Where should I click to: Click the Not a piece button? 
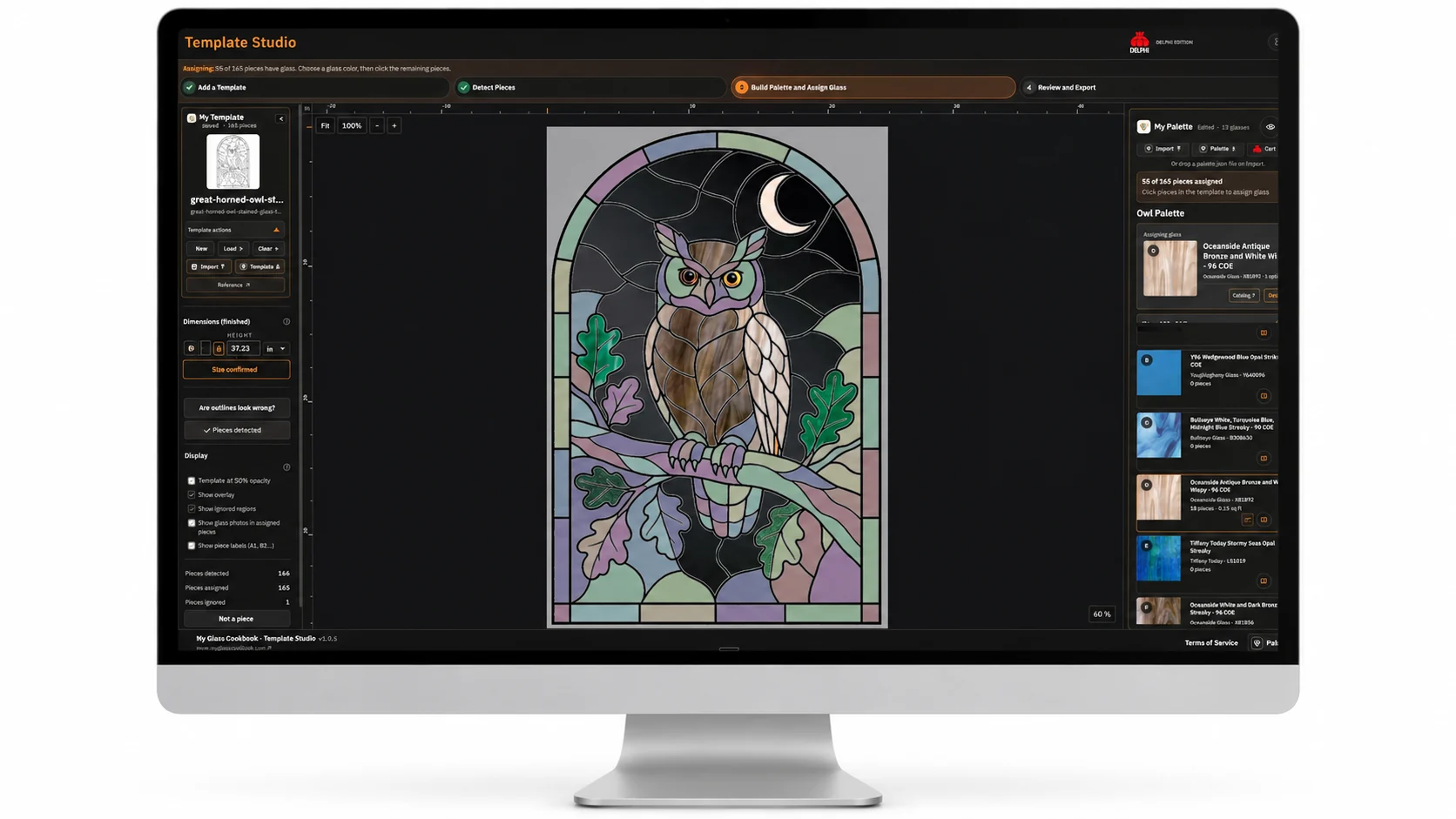(x=236, y=619)
